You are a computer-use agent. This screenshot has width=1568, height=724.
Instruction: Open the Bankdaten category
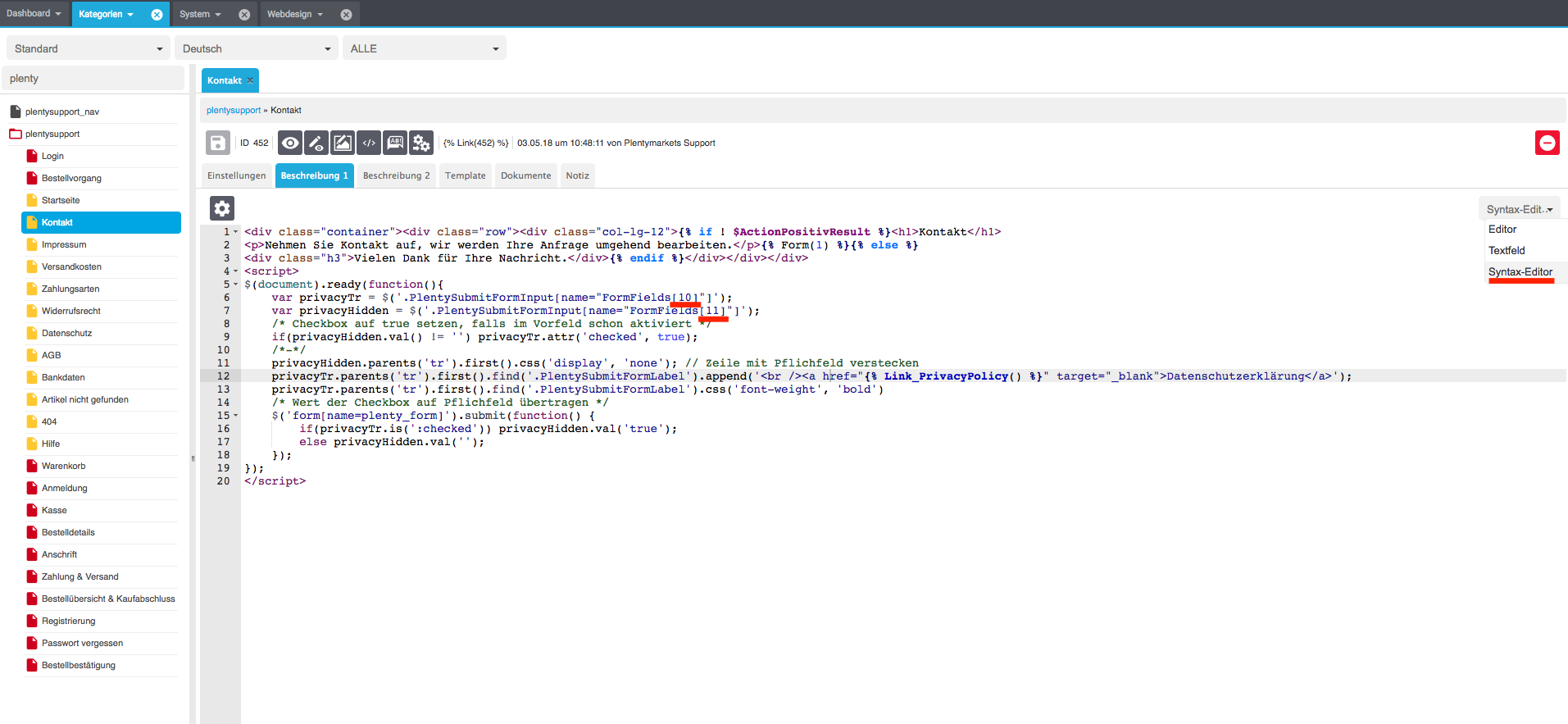click(x=63, y=377)
